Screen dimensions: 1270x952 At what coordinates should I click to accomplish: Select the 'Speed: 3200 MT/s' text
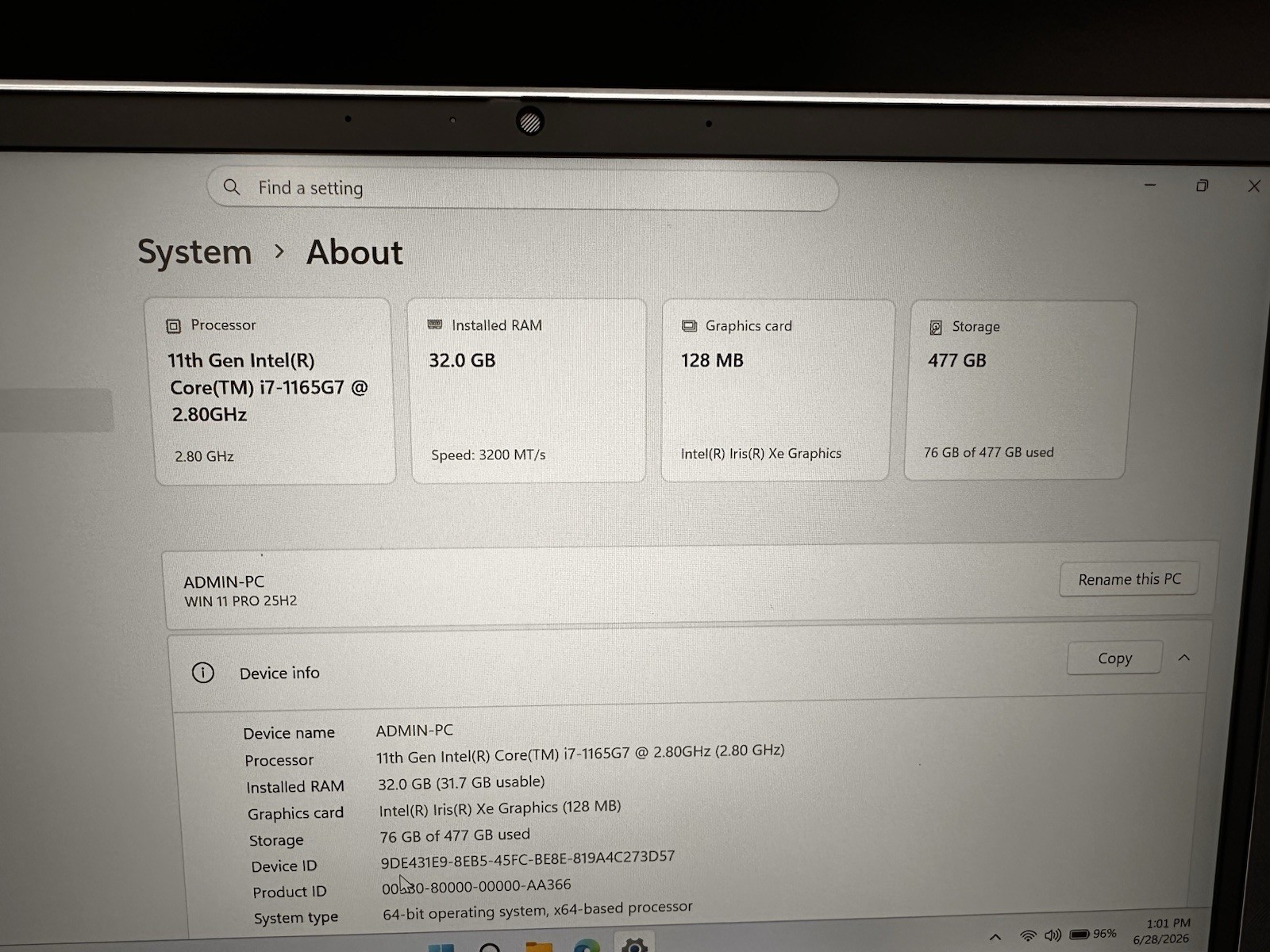click(x=488, y=455)
